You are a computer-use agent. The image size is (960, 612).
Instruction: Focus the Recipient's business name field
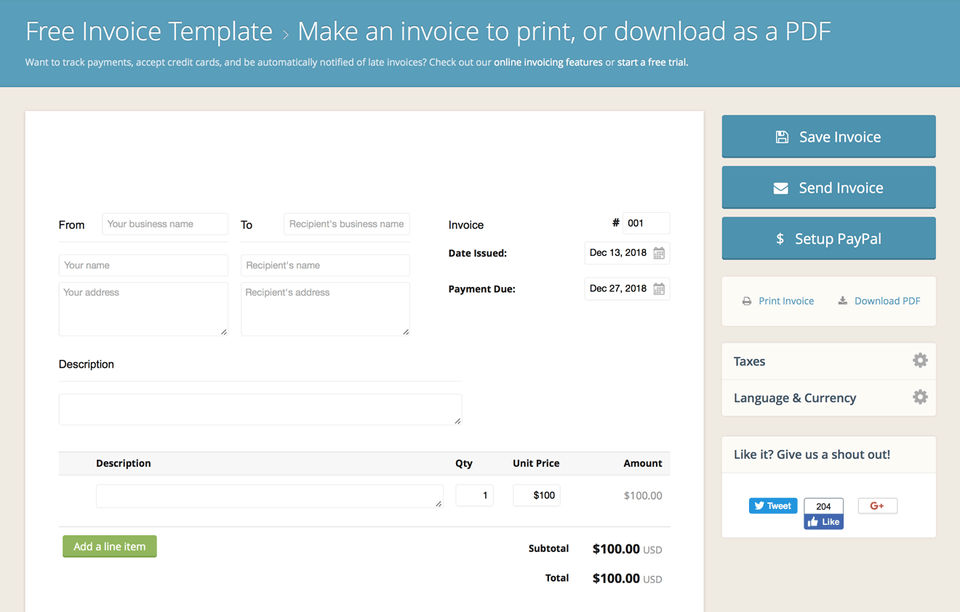(x=347, y=224)
